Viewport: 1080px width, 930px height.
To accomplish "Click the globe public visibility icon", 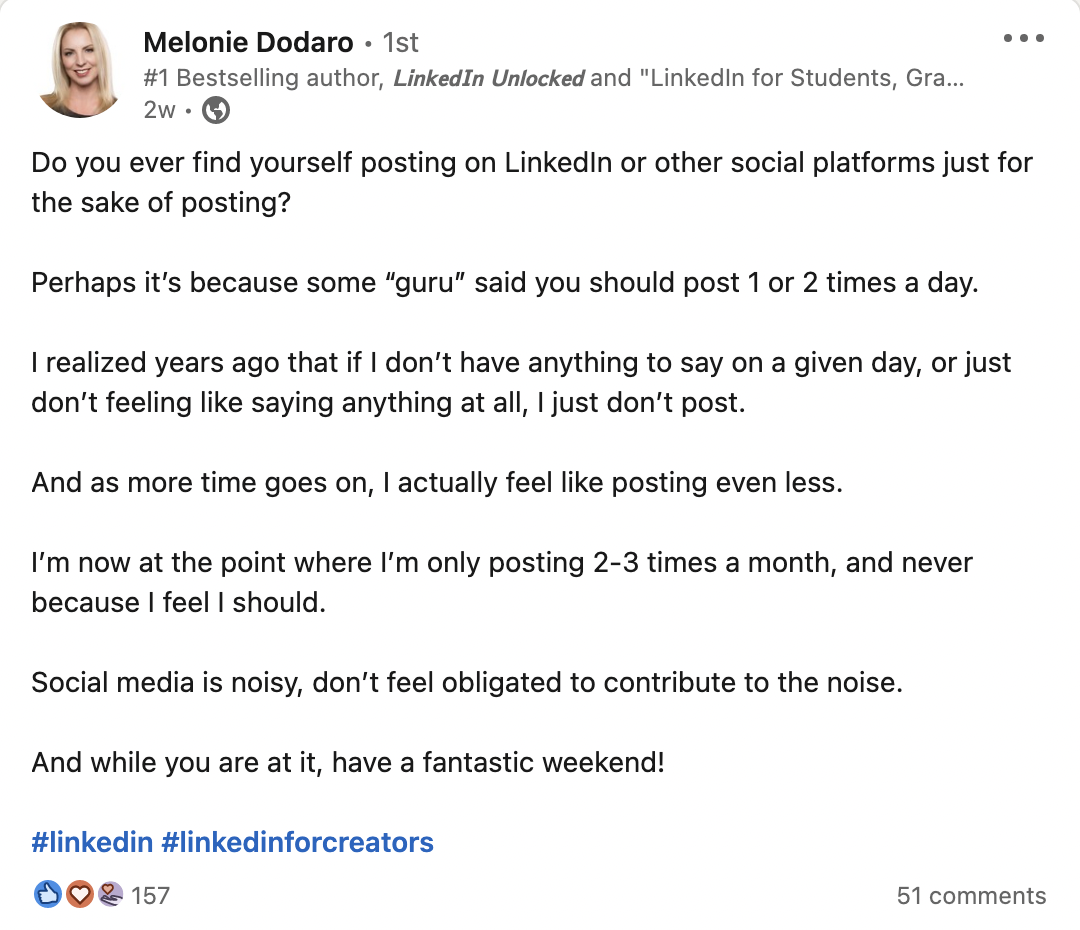I will [216, 110].
